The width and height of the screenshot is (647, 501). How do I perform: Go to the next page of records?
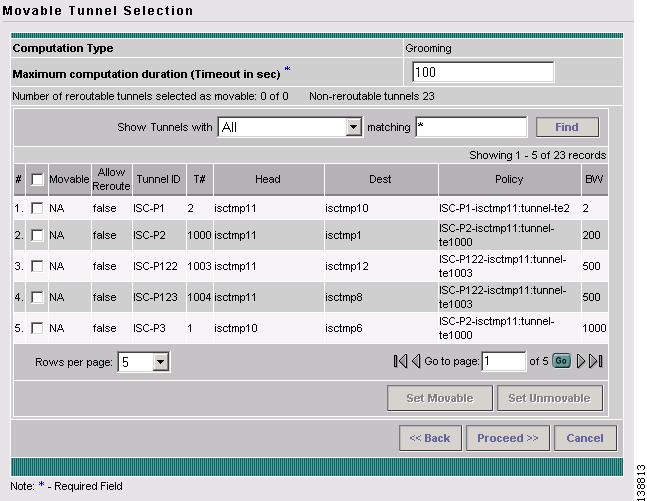[581, 362]
